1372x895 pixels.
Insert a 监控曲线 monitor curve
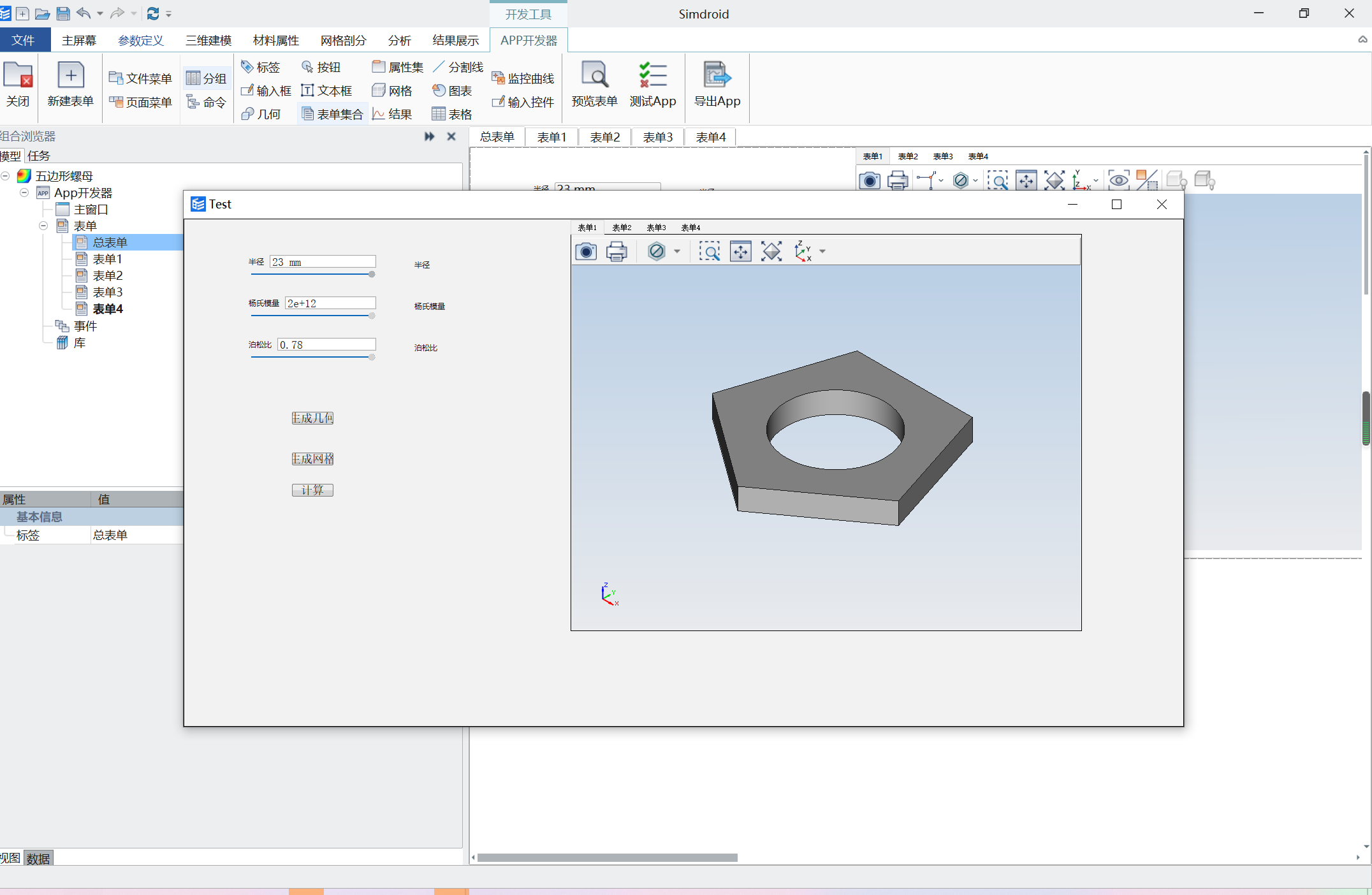(523, 78)
